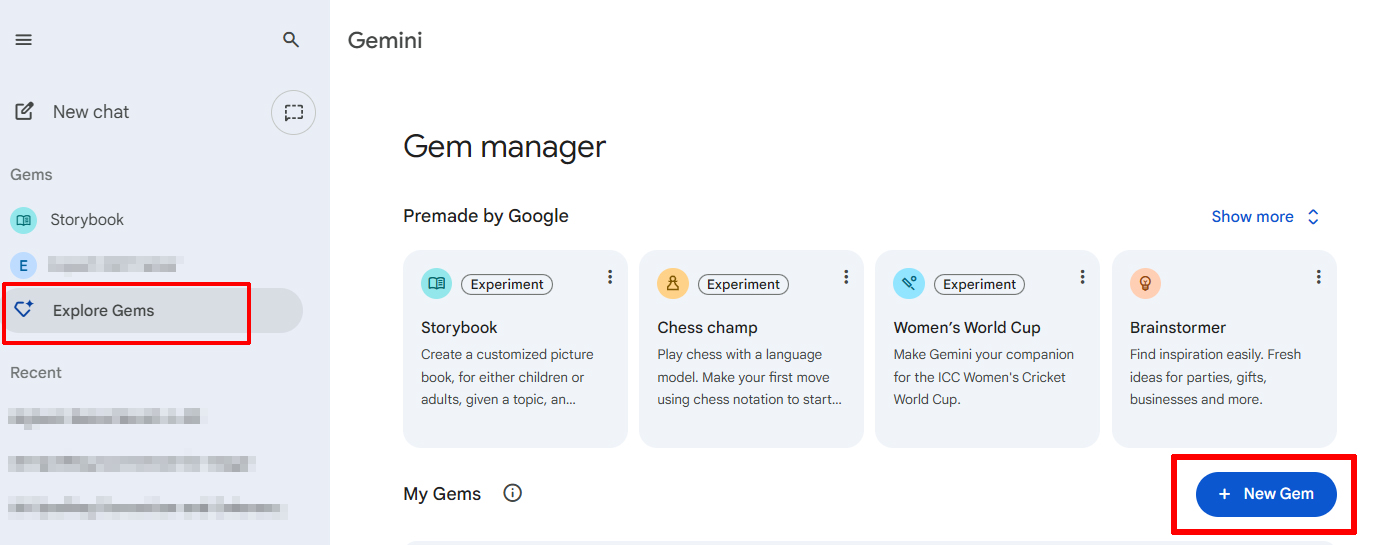1377x545 pixels.
Task: Click the Chess champ pawn icon
Action: click(x=672, y=284)
